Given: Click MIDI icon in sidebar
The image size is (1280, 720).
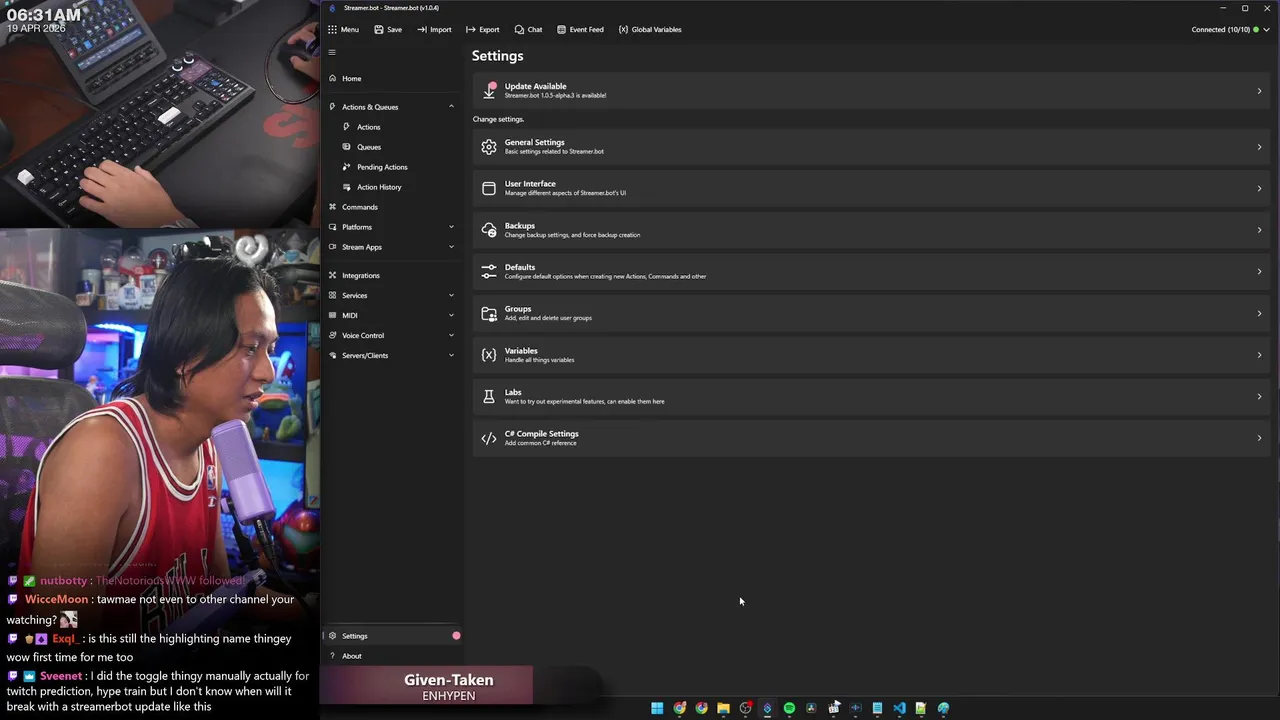Looking at the screenshot, I should 332,315.
